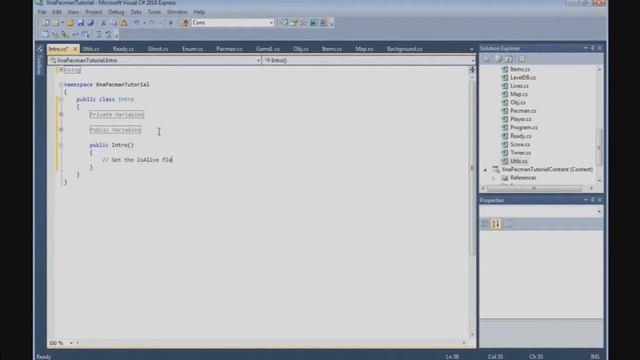
Task: Click the Undo arrow icon
Action: pos(137,23)
